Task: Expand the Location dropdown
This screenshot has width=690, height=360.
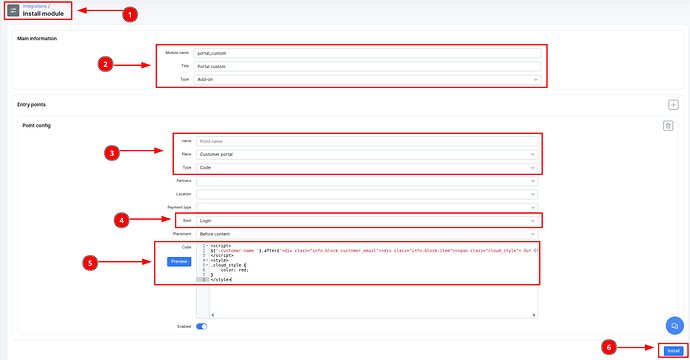Action: 367,194
